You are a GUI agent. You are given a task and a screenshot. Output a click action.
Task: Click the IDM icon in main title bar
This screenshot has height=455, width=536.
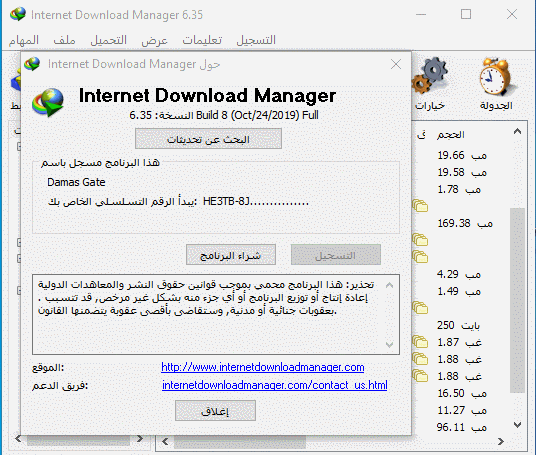click(x=17, y=14)
